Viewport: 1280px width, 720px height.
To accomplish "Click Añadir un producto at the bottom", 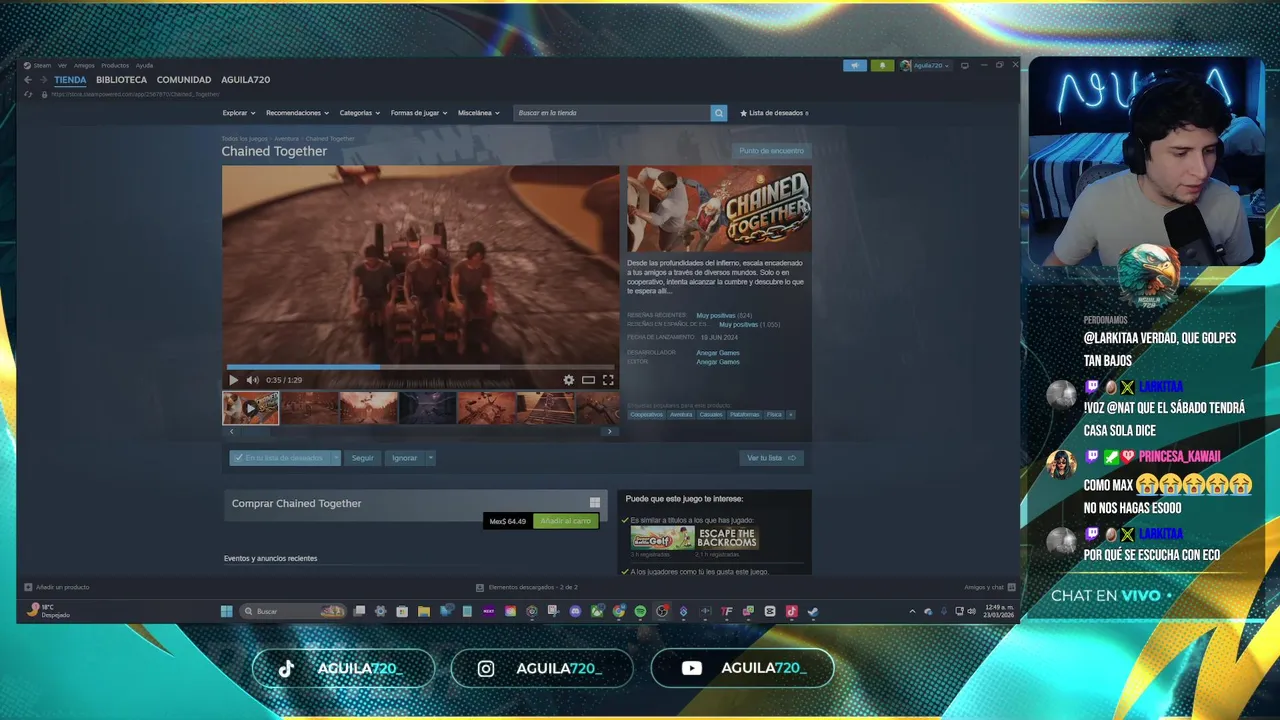I will tap(57, 587).
